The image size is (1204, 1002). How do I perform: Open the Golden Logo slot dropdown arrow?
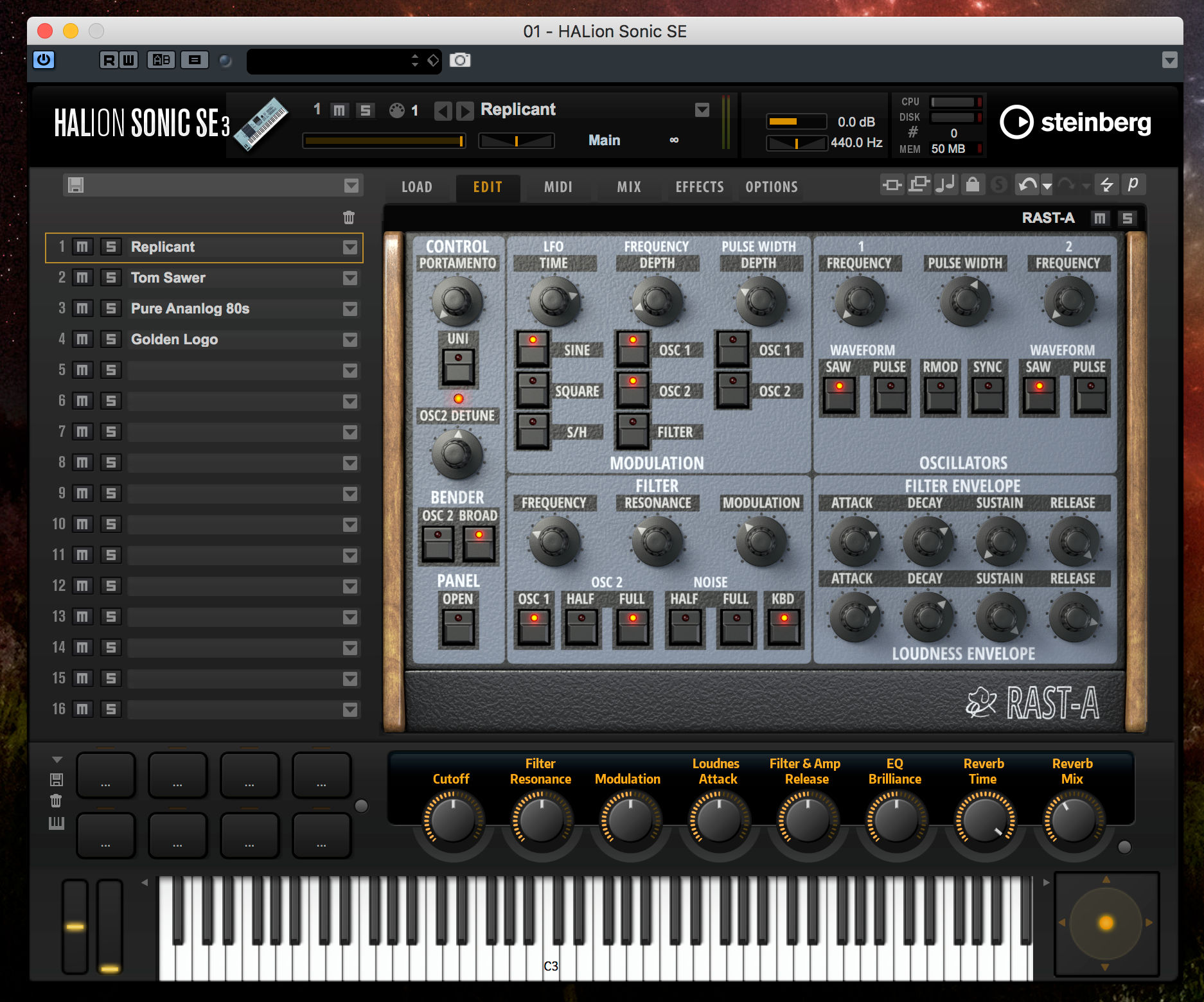[x=350, y=340]
